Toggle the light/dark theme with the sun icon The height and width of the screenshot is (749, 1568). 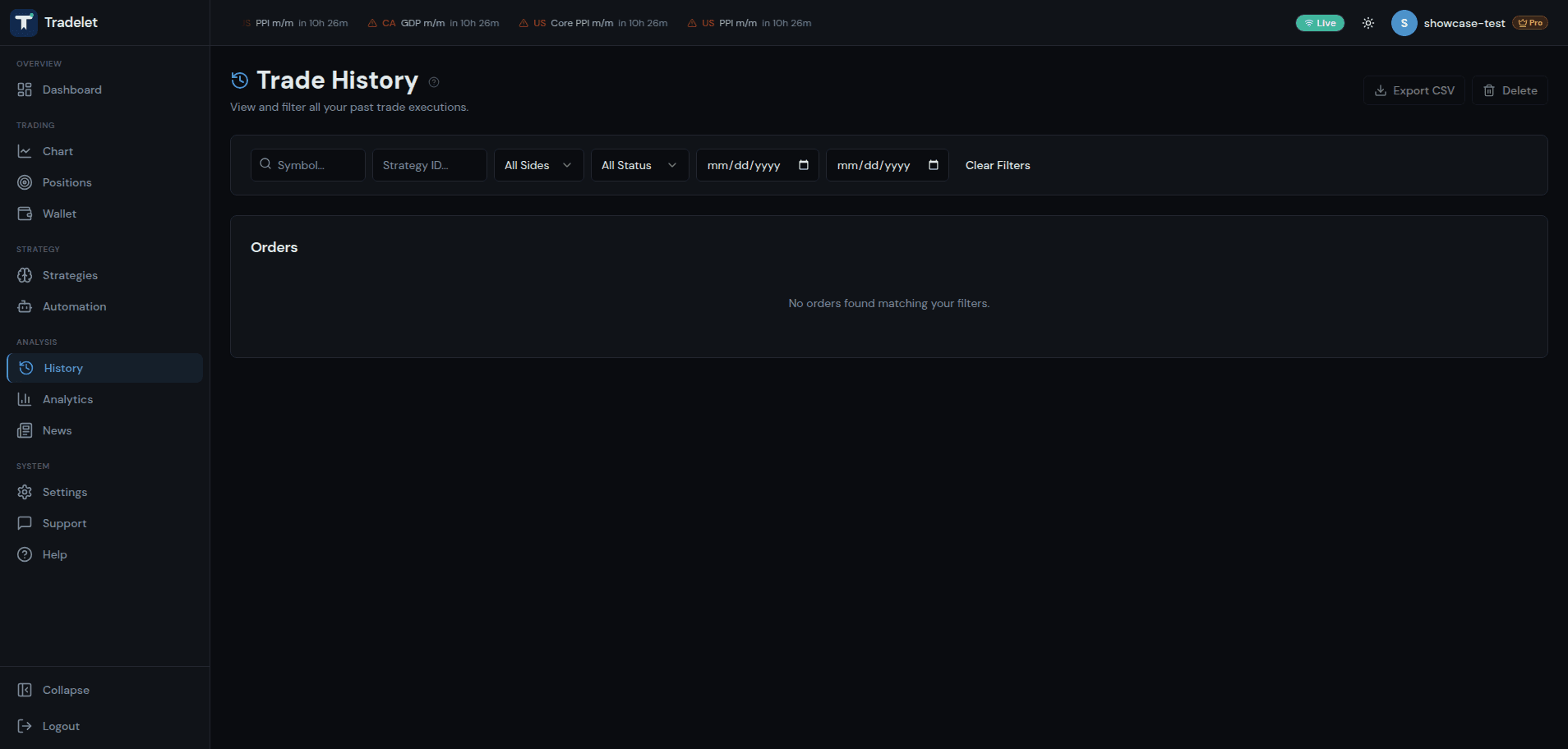[1367, 23]
